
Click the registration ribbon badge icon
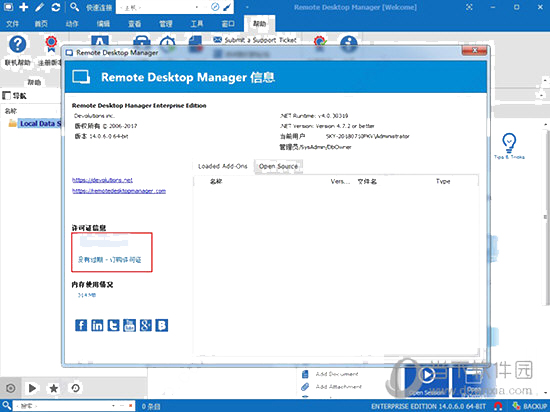(51, 44)
